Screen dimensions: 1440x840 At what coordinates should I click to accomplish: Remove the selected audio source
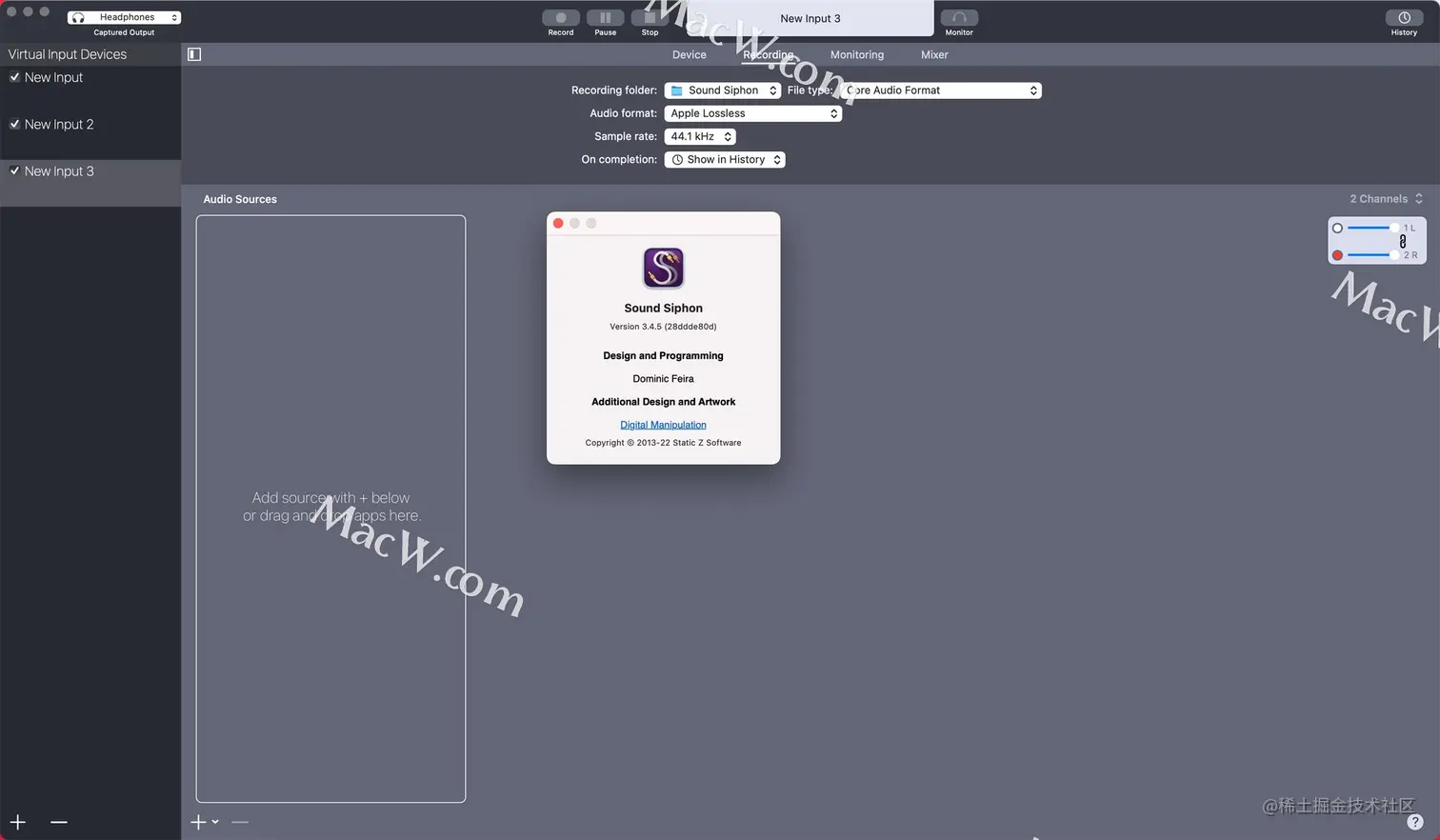pyautogui.click(x=240, y=822)
